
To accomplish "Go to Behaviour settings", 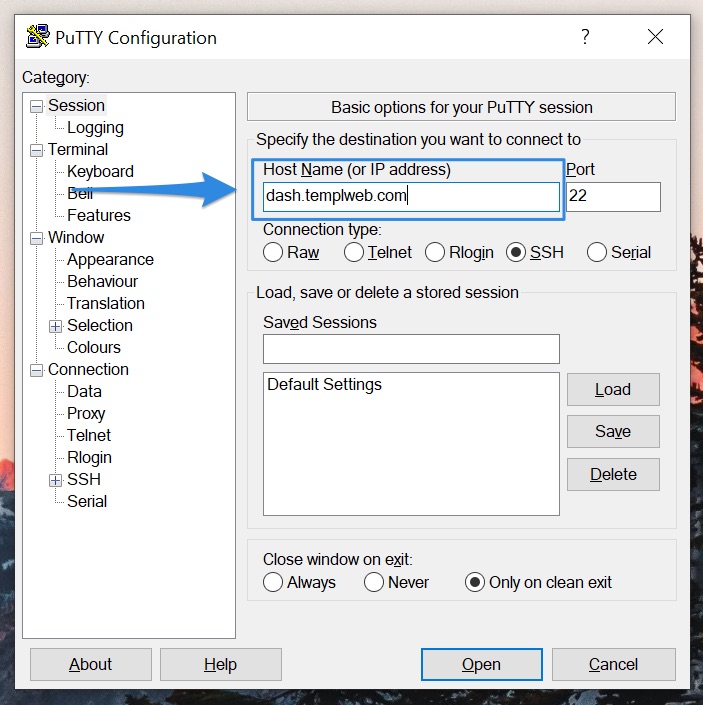I will click(x=102, y=281).
